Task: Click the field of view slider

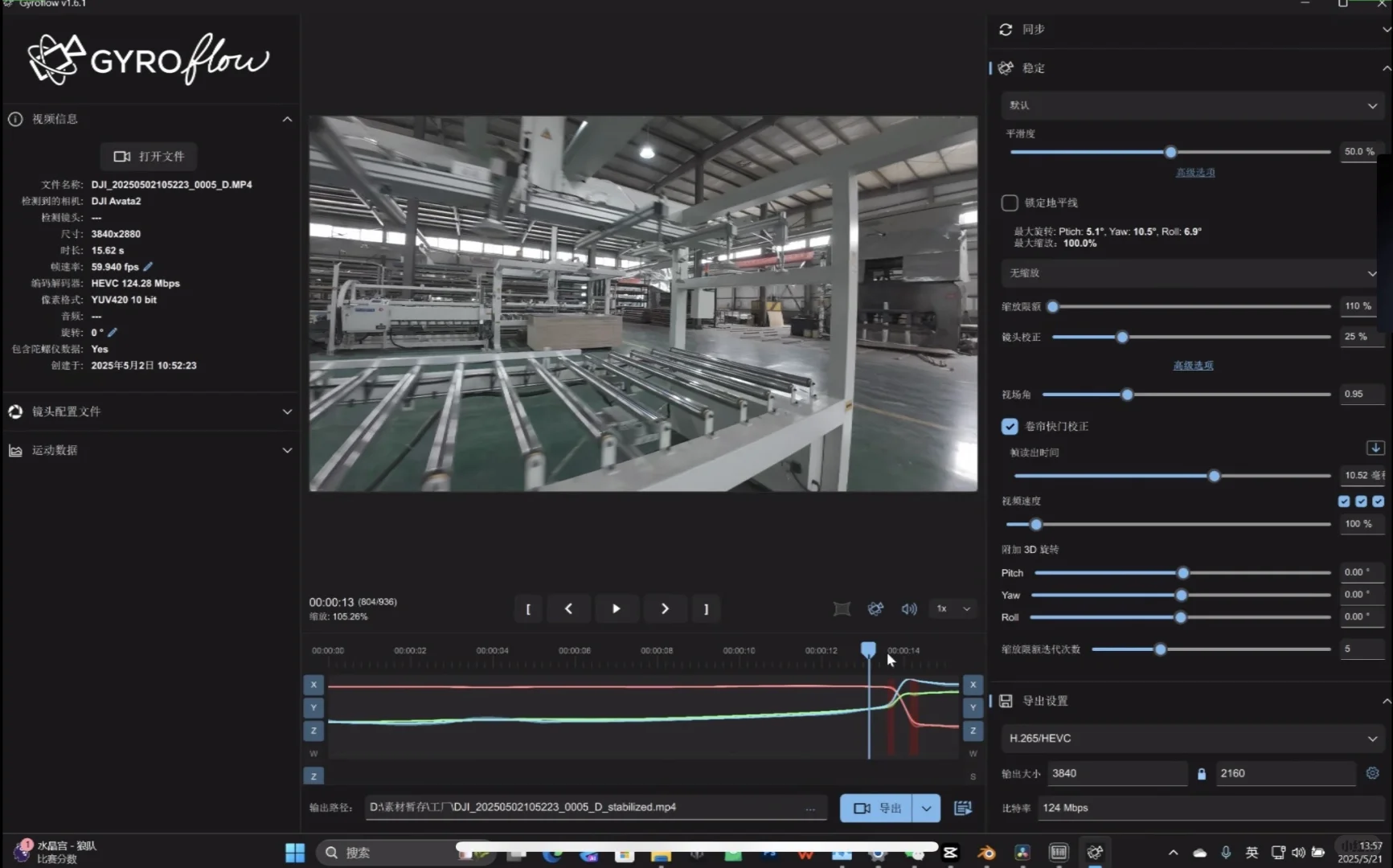Action: [1186, 395]
